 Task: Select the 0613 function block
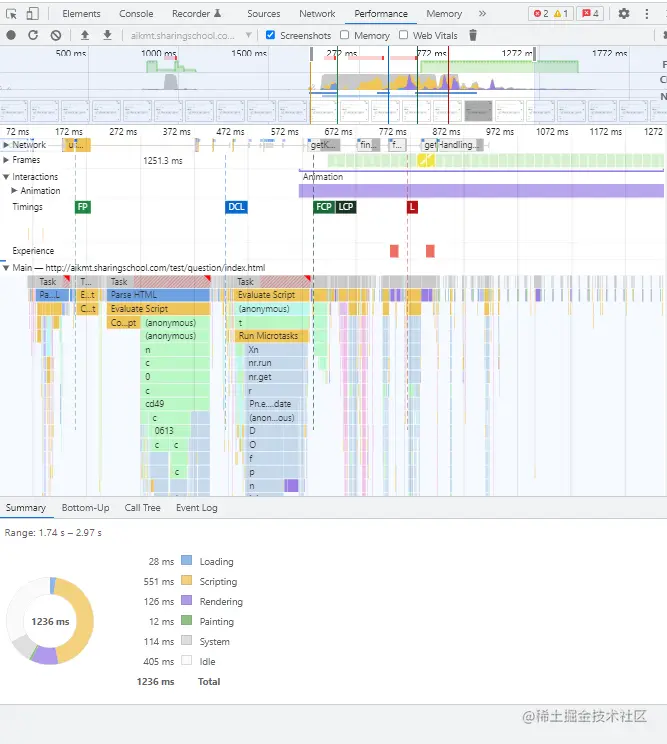tap(171, 431)
